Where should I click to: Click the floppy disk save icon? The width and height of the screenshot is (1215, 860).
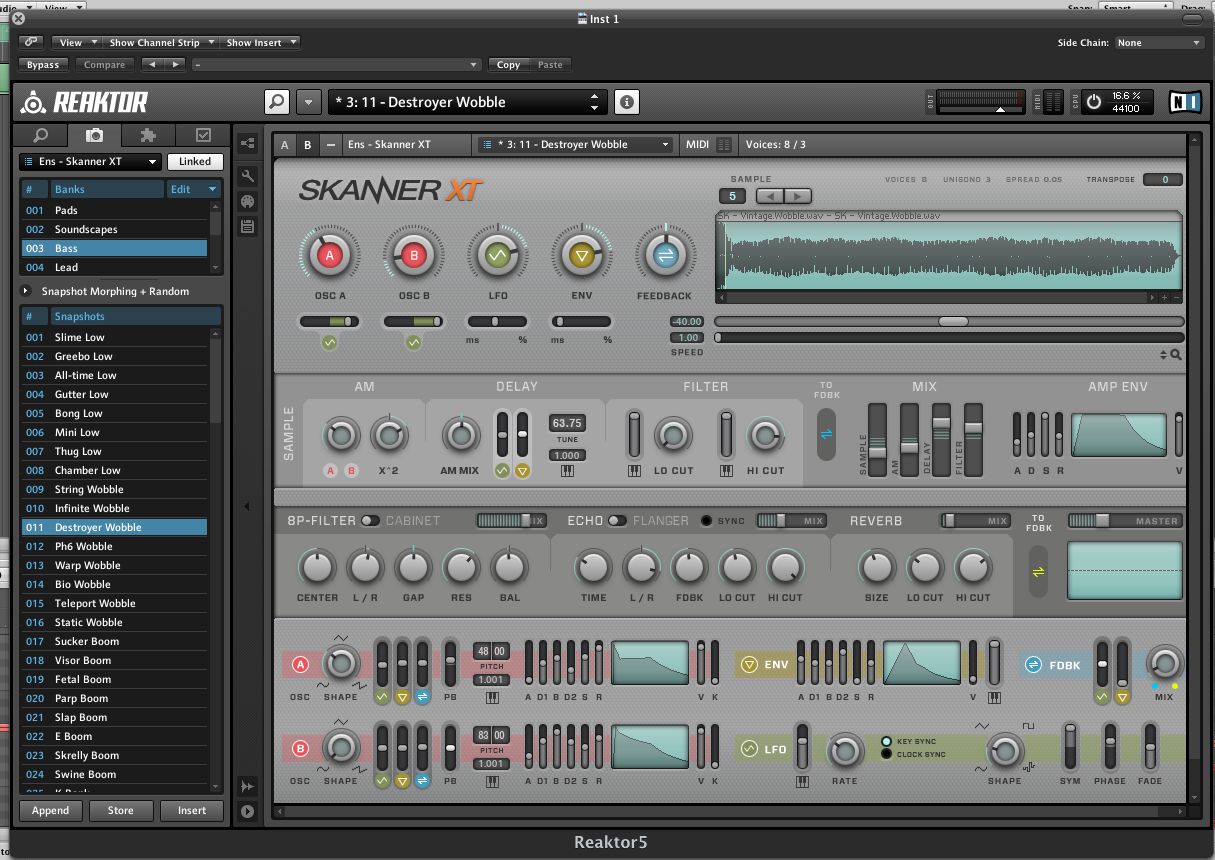(x=248, y=227)
